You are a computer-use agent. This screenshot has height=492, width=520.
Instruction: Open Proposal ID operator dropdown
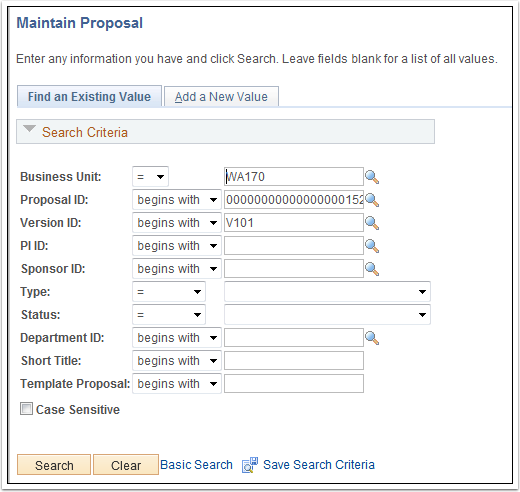click(177, 200)
